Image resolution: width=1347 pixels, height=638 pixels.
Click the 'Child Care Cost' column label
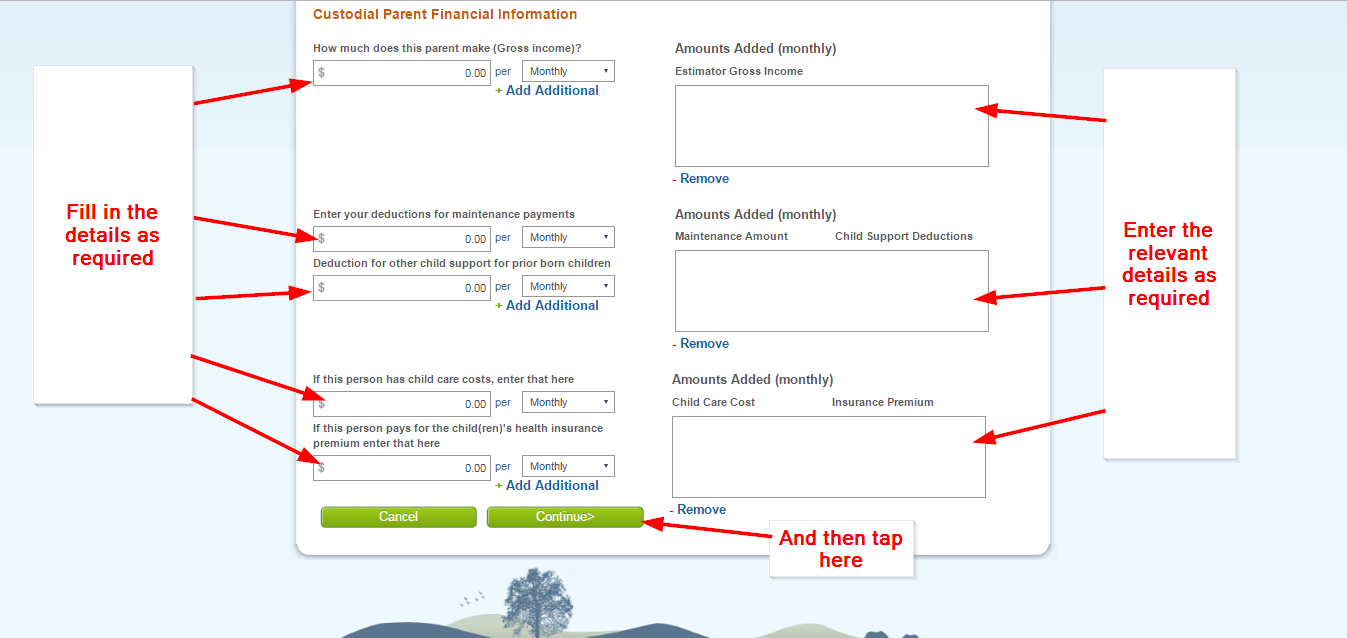point(714,402)
